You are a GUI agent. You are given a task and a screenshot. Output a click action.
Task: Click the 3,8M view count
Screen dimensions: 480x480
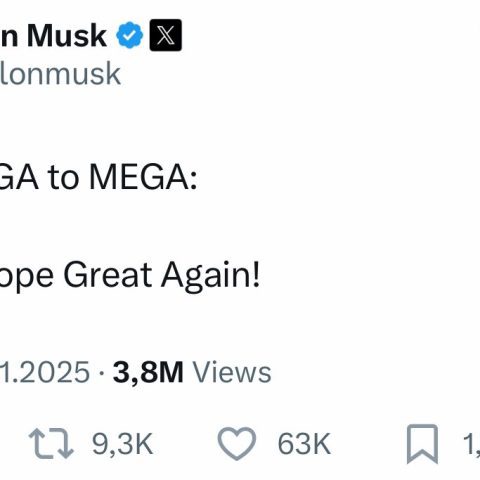click(148, 372)
